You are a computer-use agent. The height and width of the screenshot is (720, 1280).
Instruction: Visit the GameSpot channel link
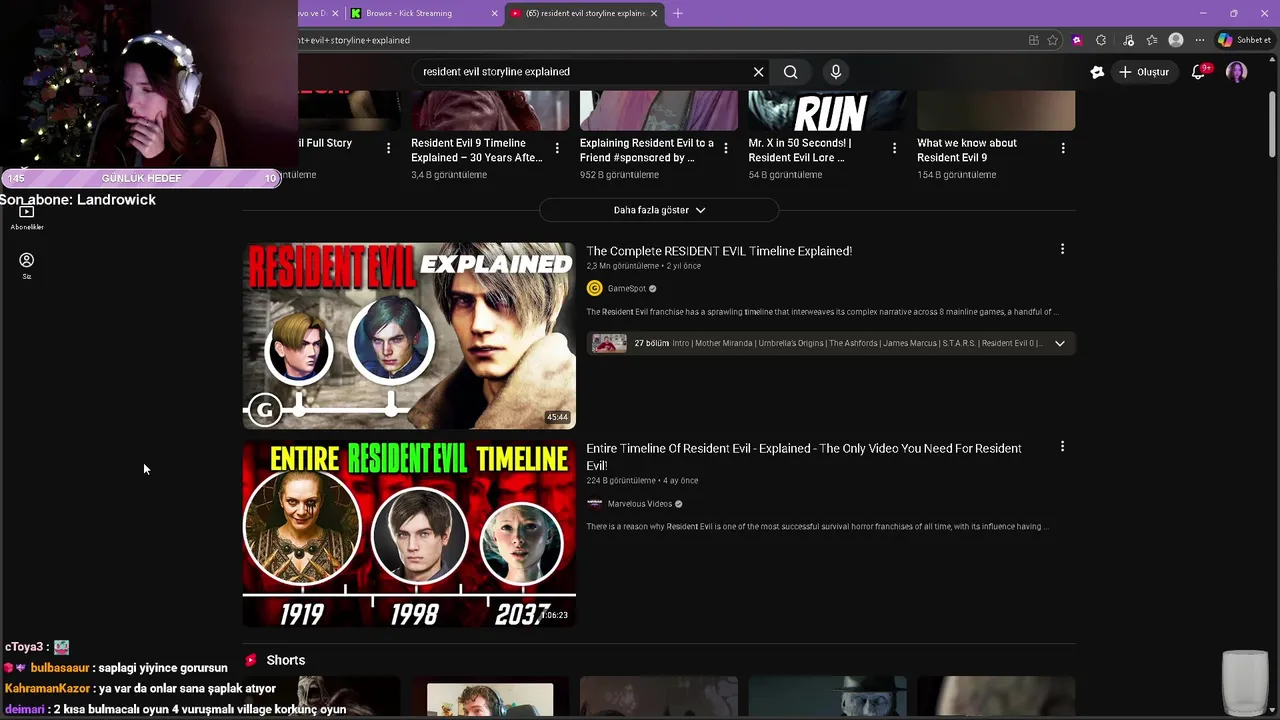(627, 289)
